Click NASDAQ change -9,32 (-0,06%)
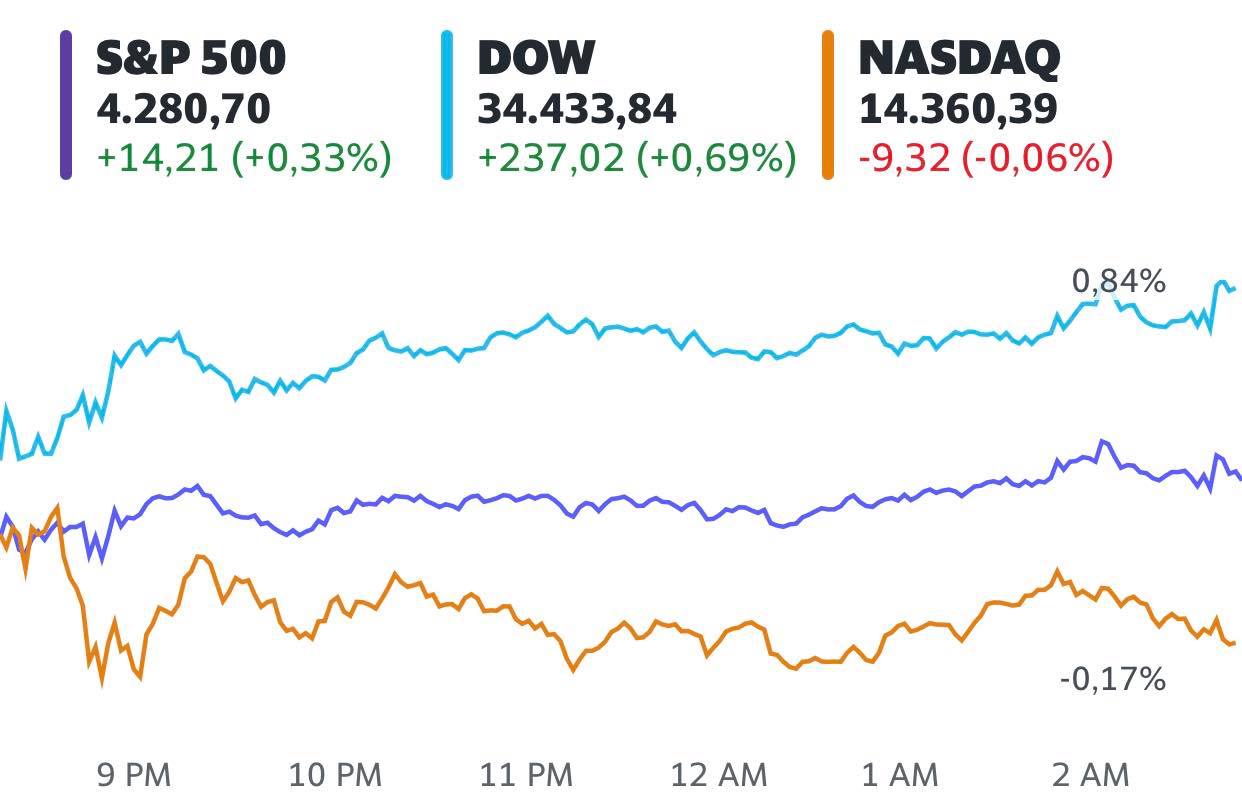The width and height of the screenshot is (1242, 797). (985, 158)
